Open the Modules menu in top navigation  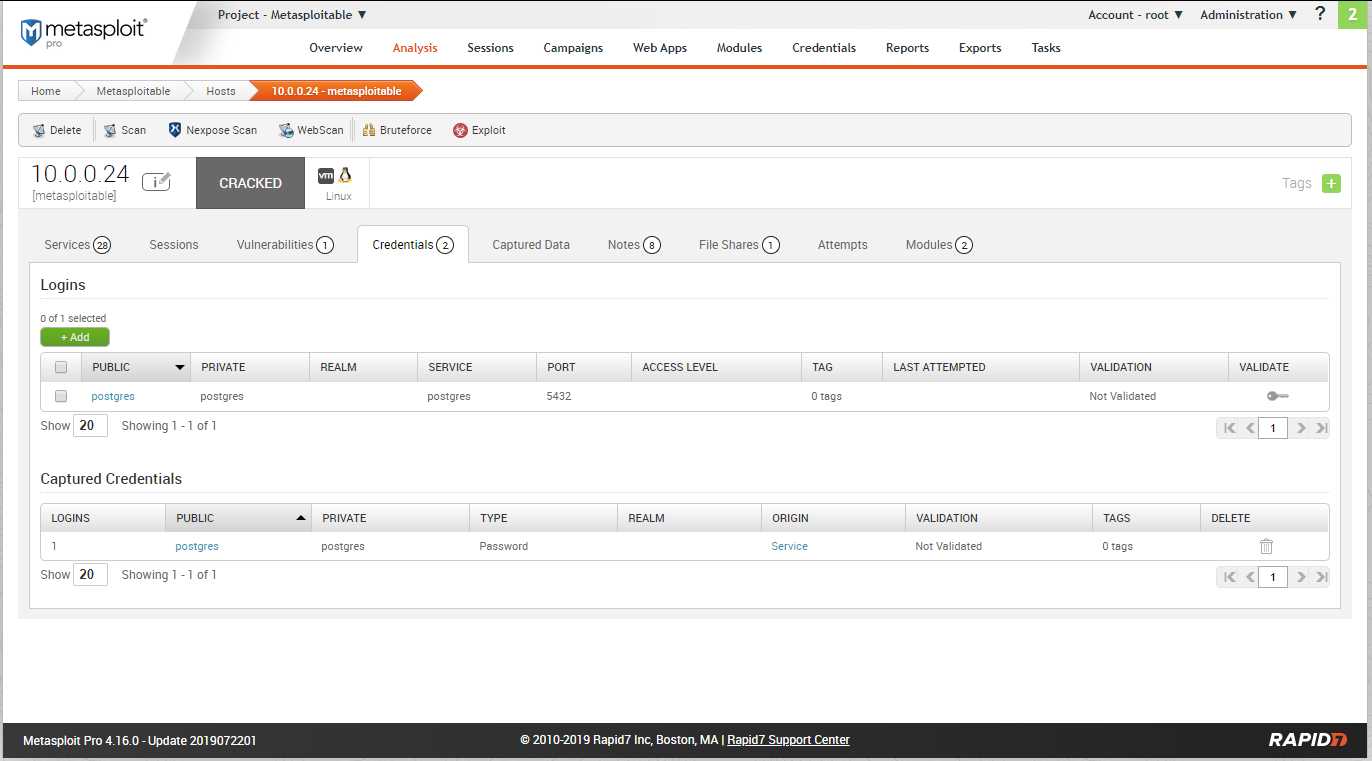[x=739, y=48]
